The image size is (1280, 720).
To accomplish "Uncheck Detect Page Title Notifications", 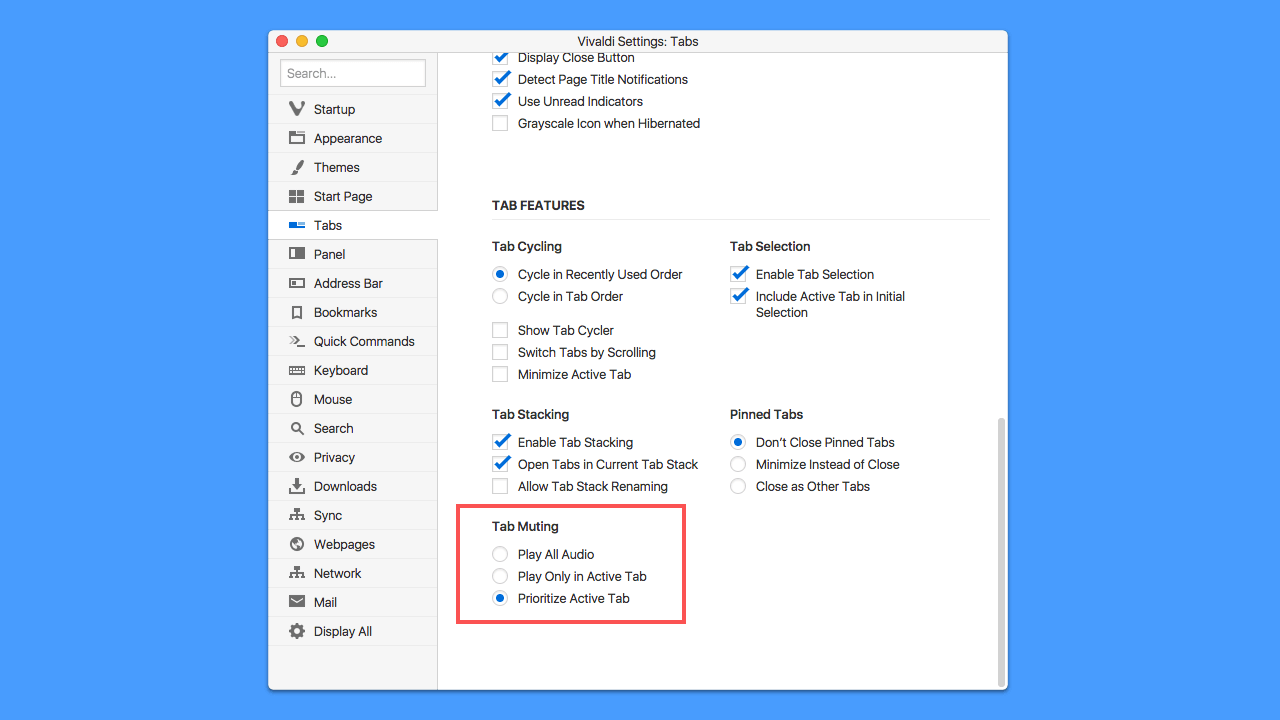I will pyautogui.click(x=500, y=79).
